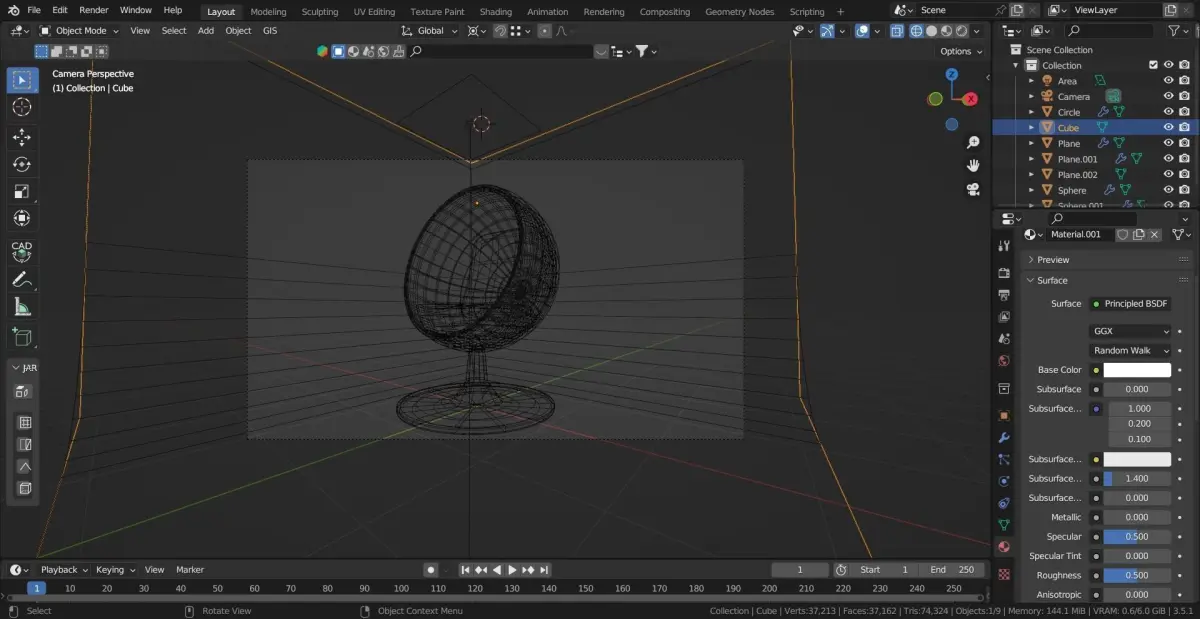1200x619 pixels.
Task: Click the play animation button
Action: coord(512,570)
